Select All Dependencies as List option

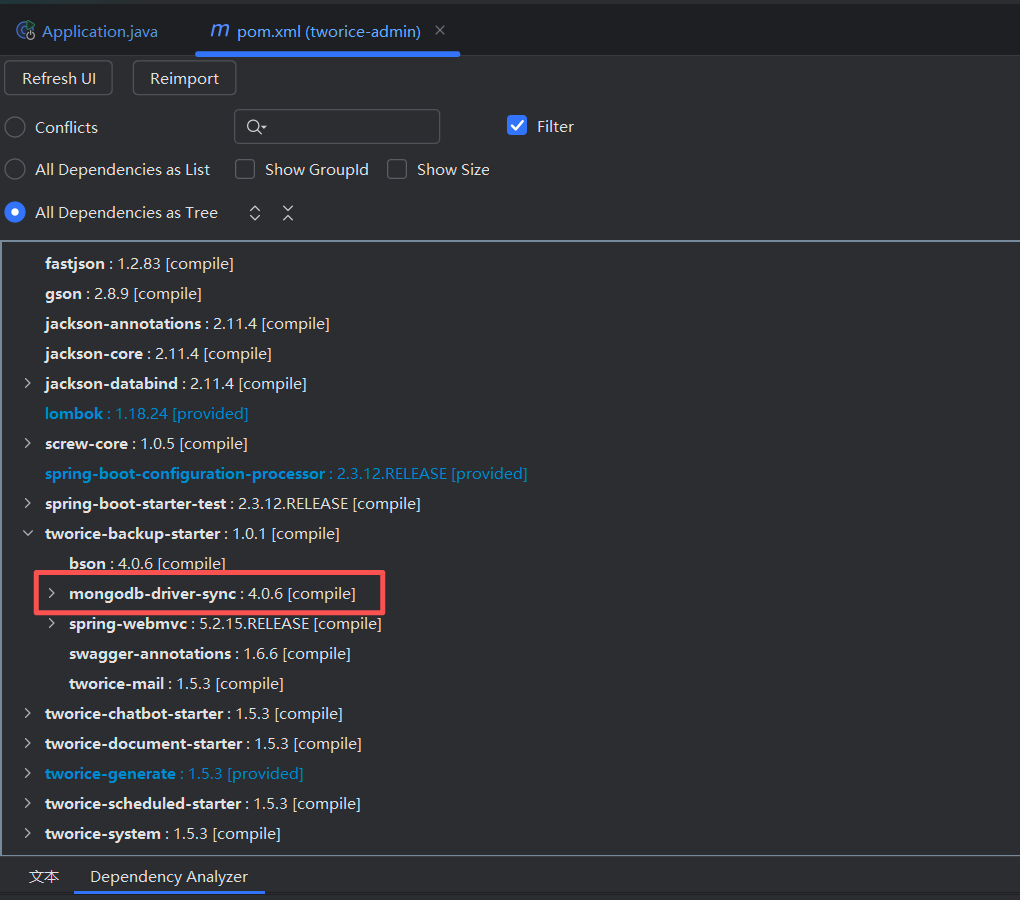(15, 169)
